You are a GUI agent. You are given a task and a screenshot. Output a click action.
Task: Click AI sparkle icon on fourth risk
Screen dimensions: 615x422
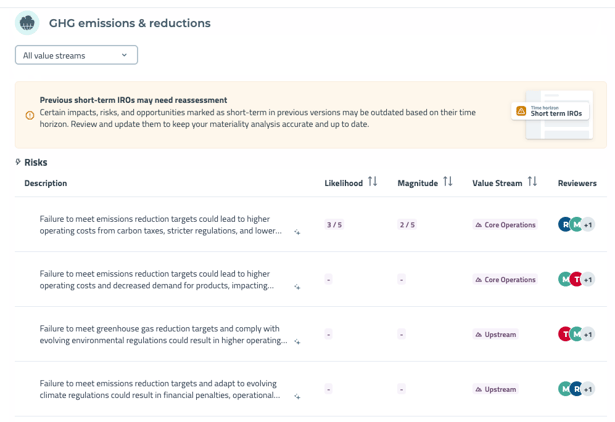(297, 397)
